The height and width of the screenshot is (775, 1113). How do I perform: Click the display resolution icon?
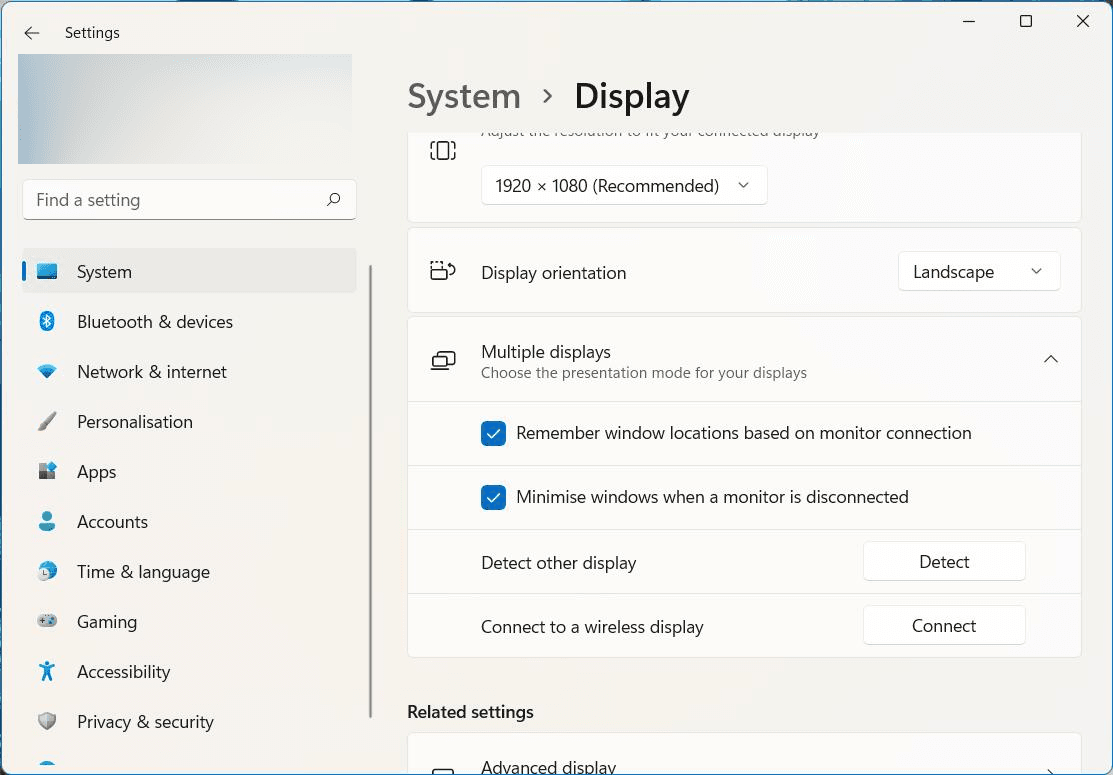pos(443,150)
